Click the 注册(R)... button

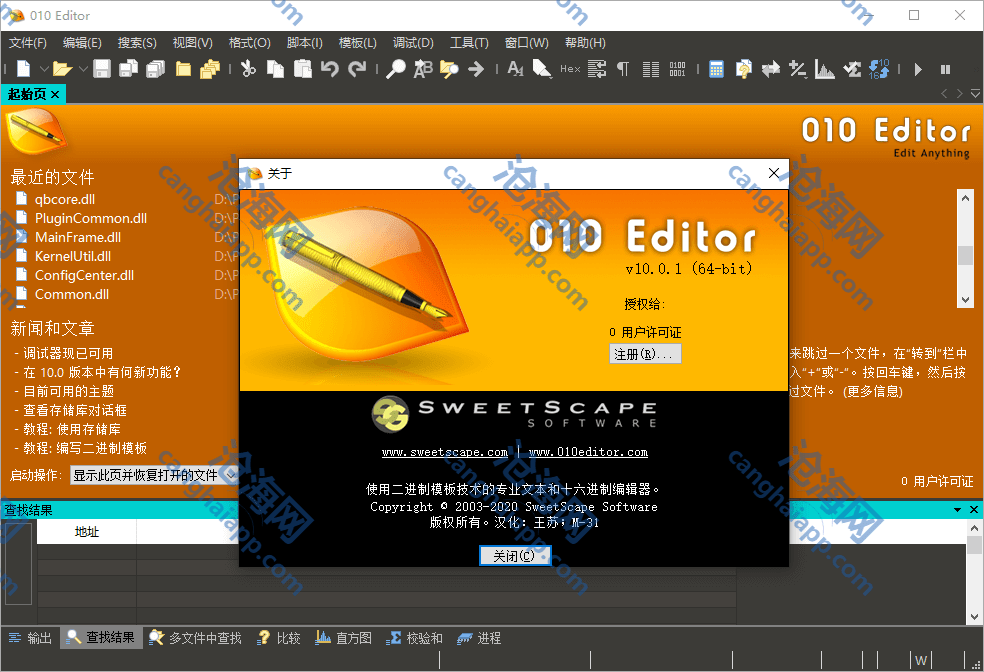click(x=645, y=354)
